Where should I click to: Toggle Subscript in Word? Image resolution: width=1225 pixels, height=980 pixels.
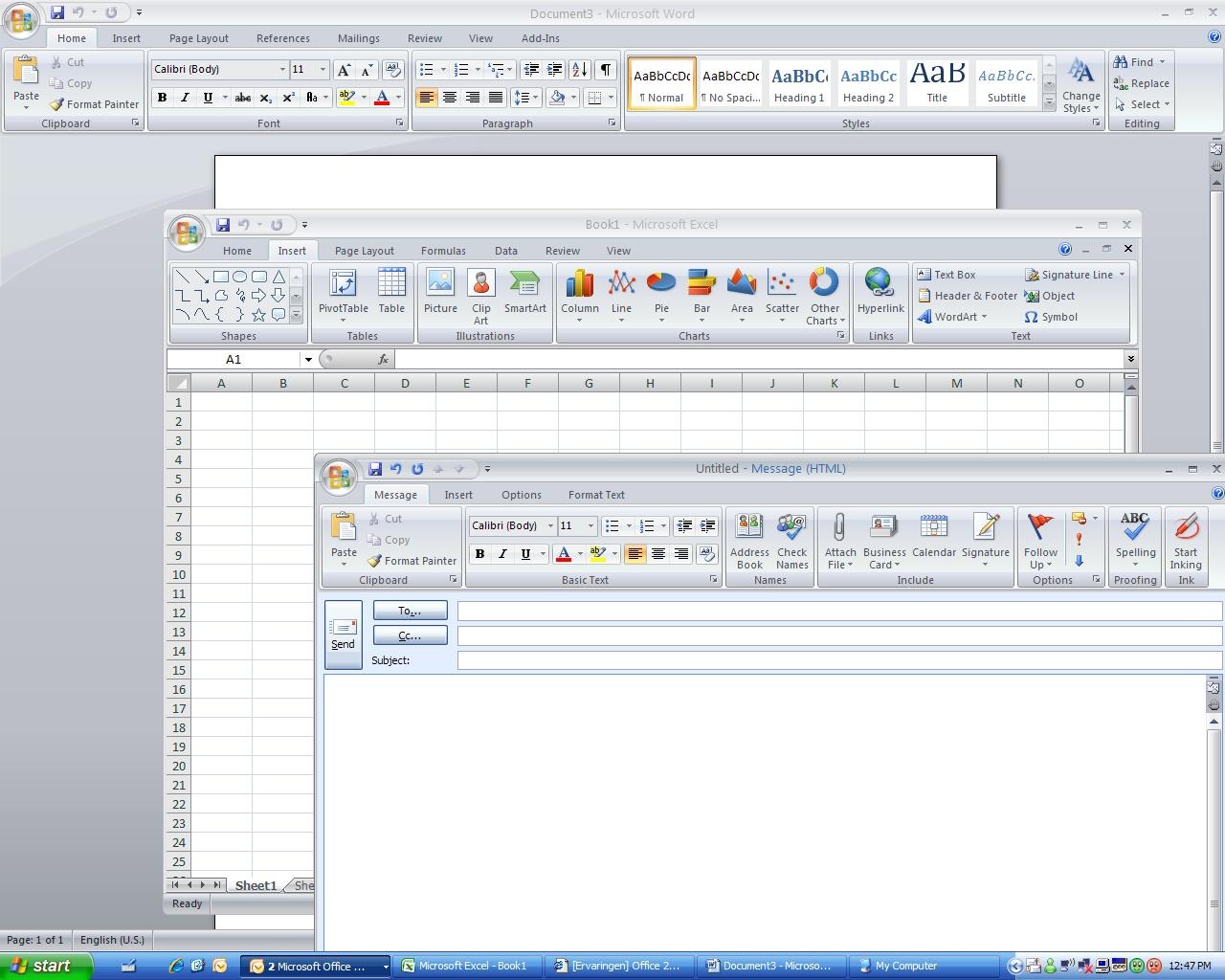click(266, 98)
